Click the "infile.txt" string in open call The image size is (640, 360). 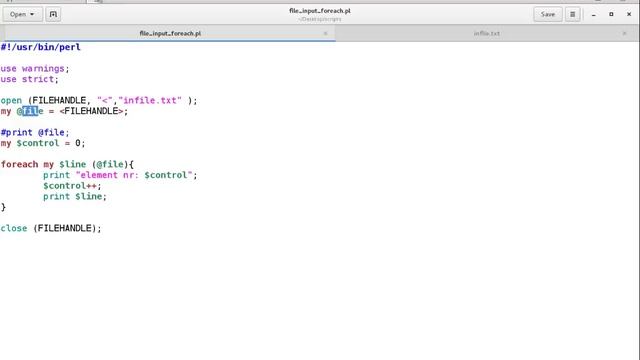tap(150, 100)
